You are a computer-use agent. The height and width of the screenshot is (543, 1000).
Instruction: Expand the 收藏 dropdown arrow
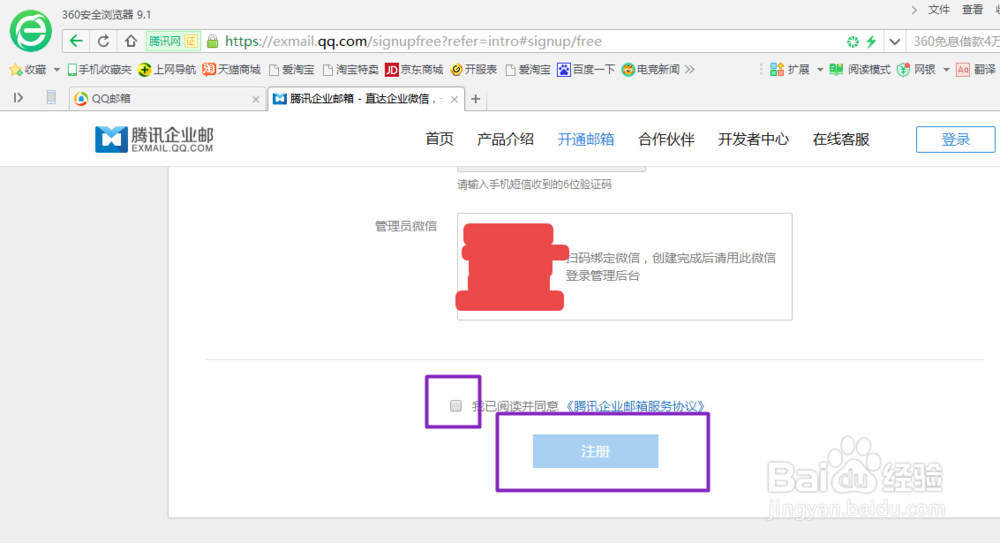pos(57,70)
